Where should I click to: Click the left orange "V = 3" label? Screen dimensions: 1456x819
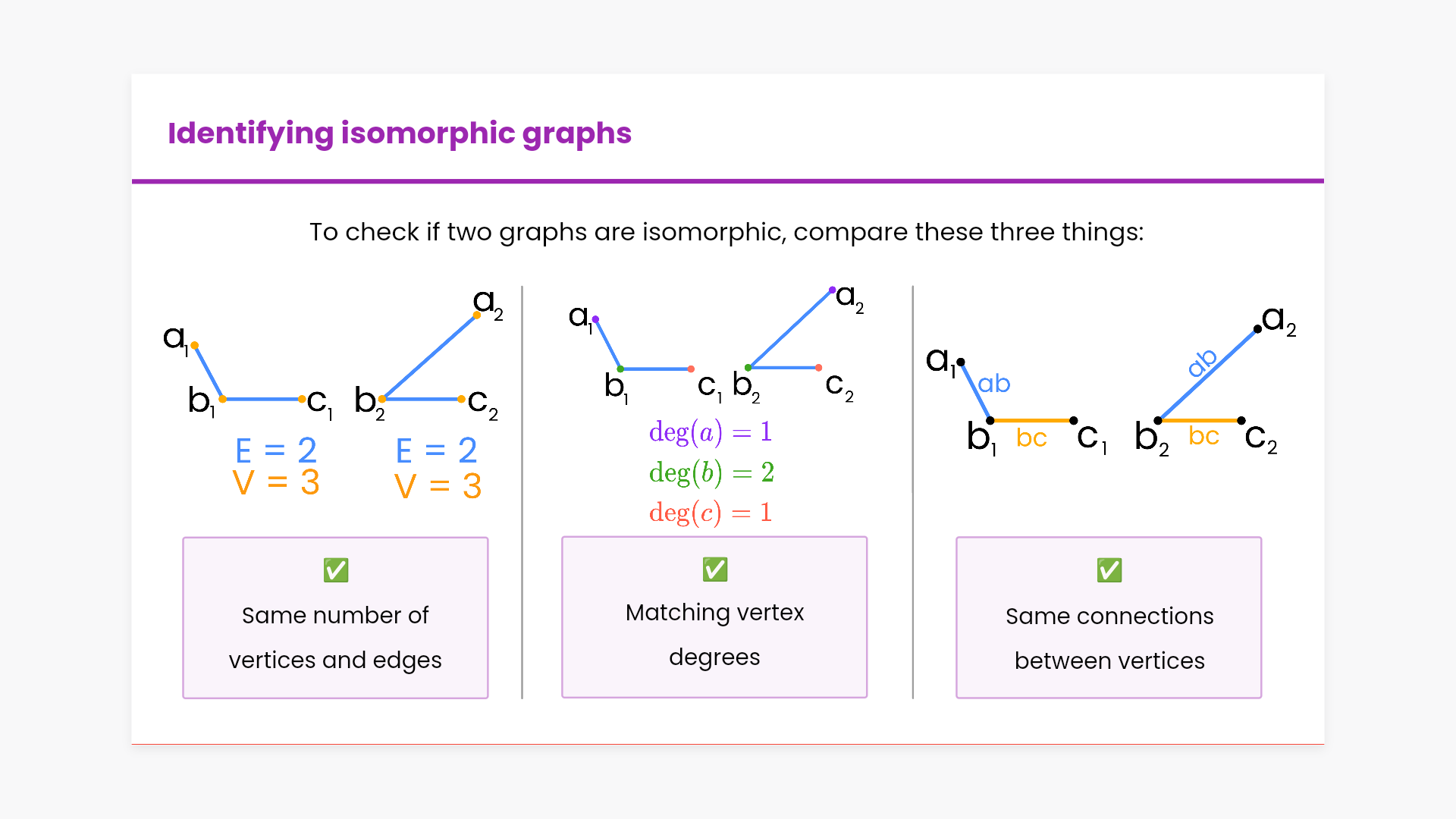[276, 483]
